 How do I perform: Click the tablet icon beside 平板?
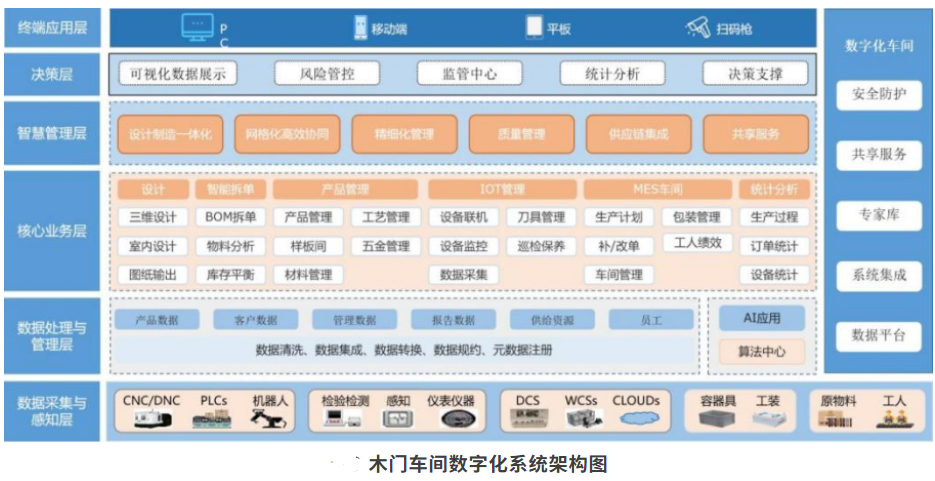point(534,27)
